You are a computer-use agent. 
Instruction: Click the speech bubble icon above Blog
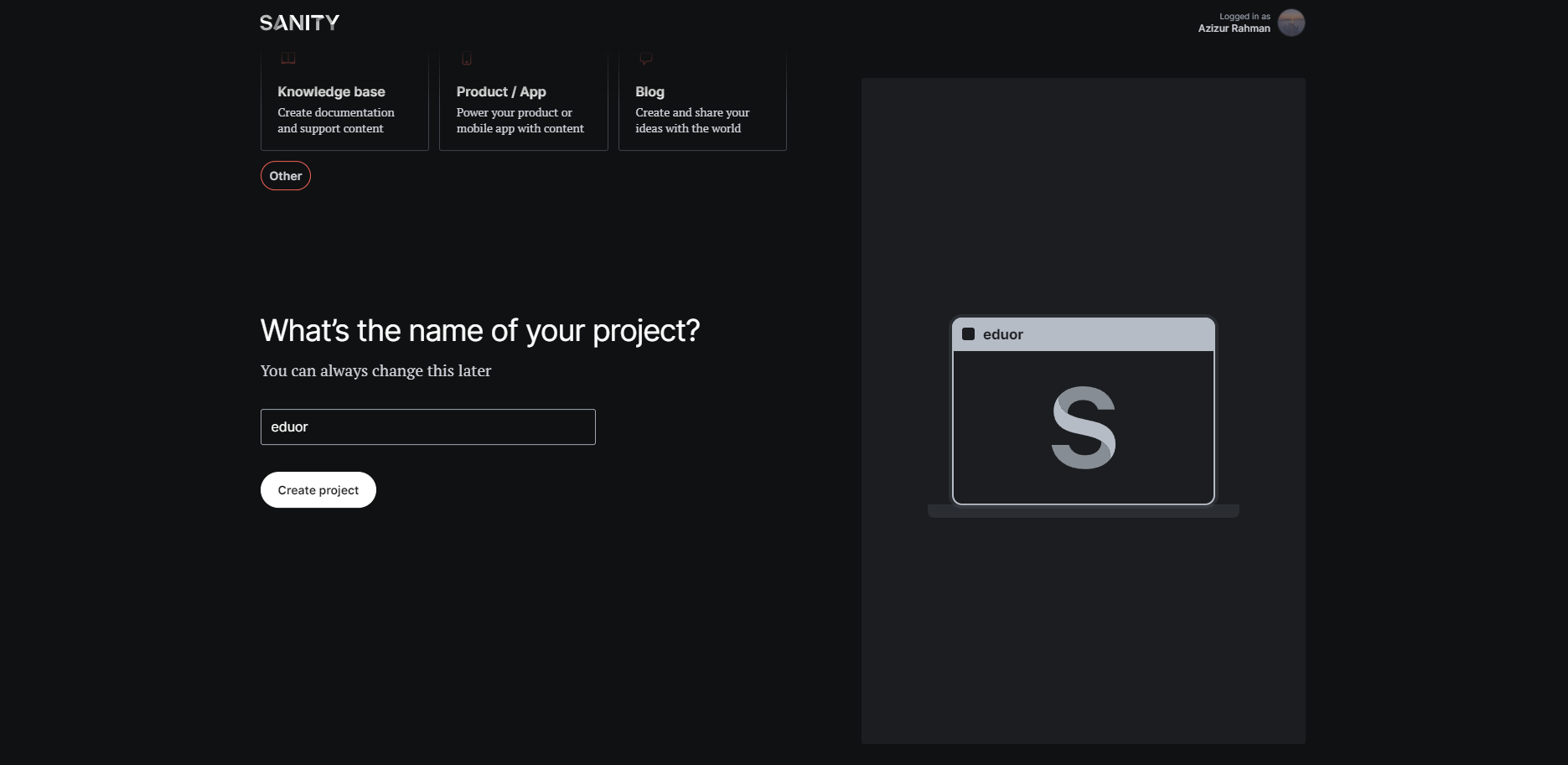[x=646, y=59]
